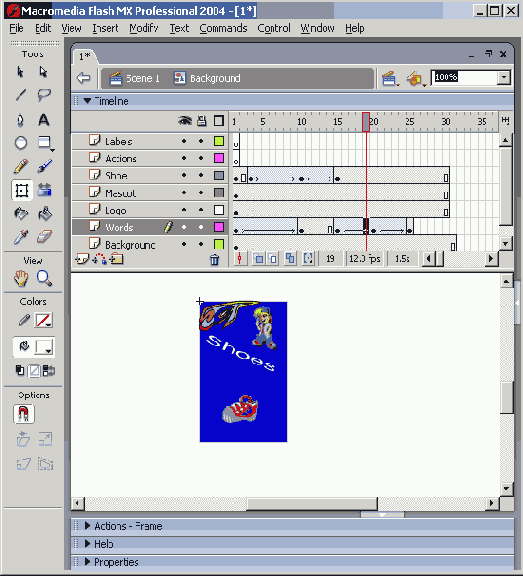Pick the Oval tool
523x576 pixels.
coord(21,143)
